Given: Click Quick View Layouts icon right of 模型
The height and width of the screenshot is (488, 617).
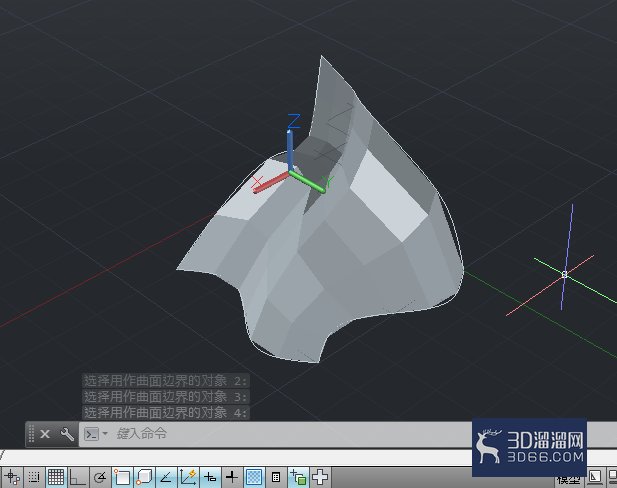Looking at the screenshot, I should tap(595, 478).
